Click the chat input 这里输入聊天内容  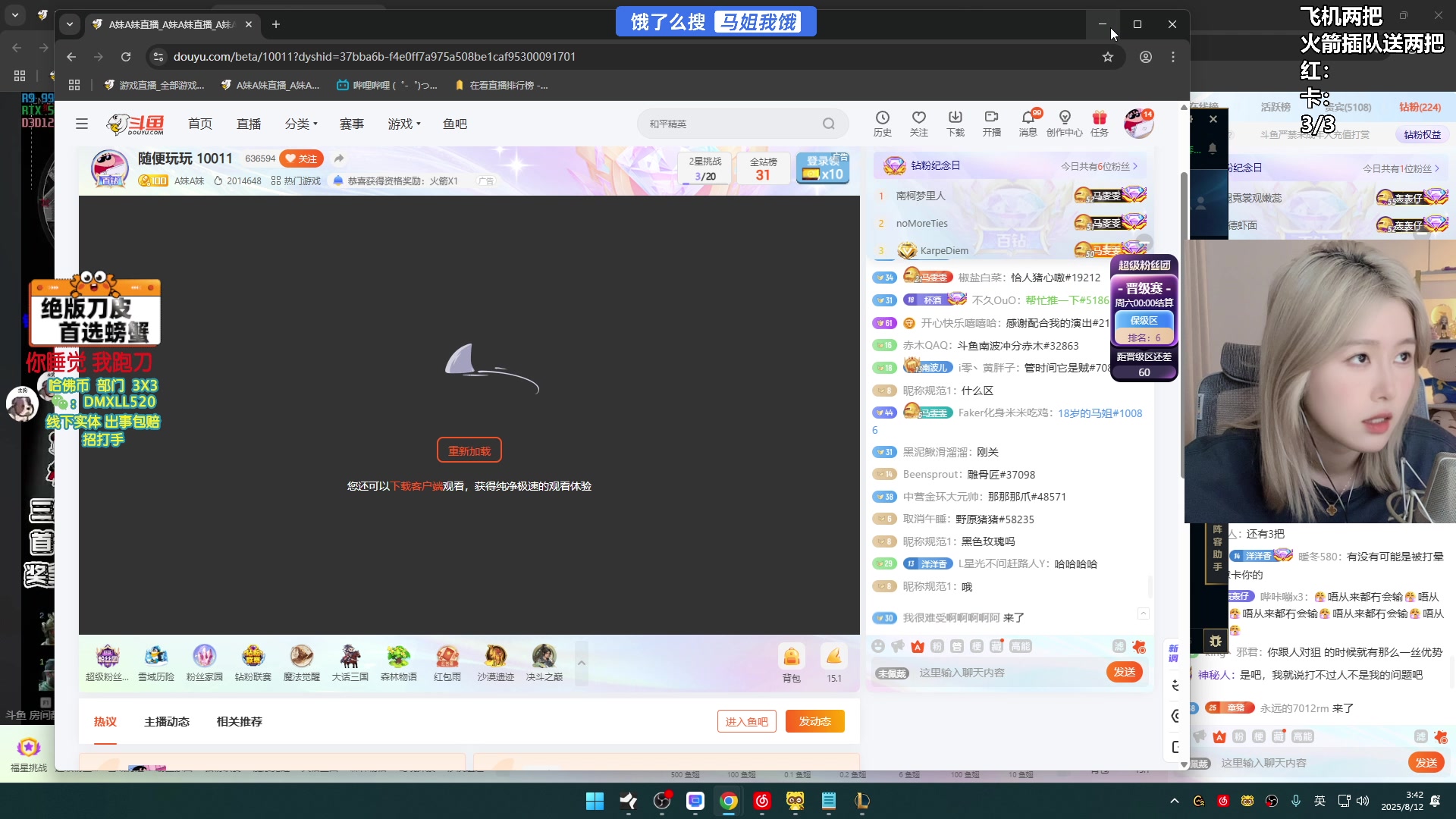tap(1009, 673)
